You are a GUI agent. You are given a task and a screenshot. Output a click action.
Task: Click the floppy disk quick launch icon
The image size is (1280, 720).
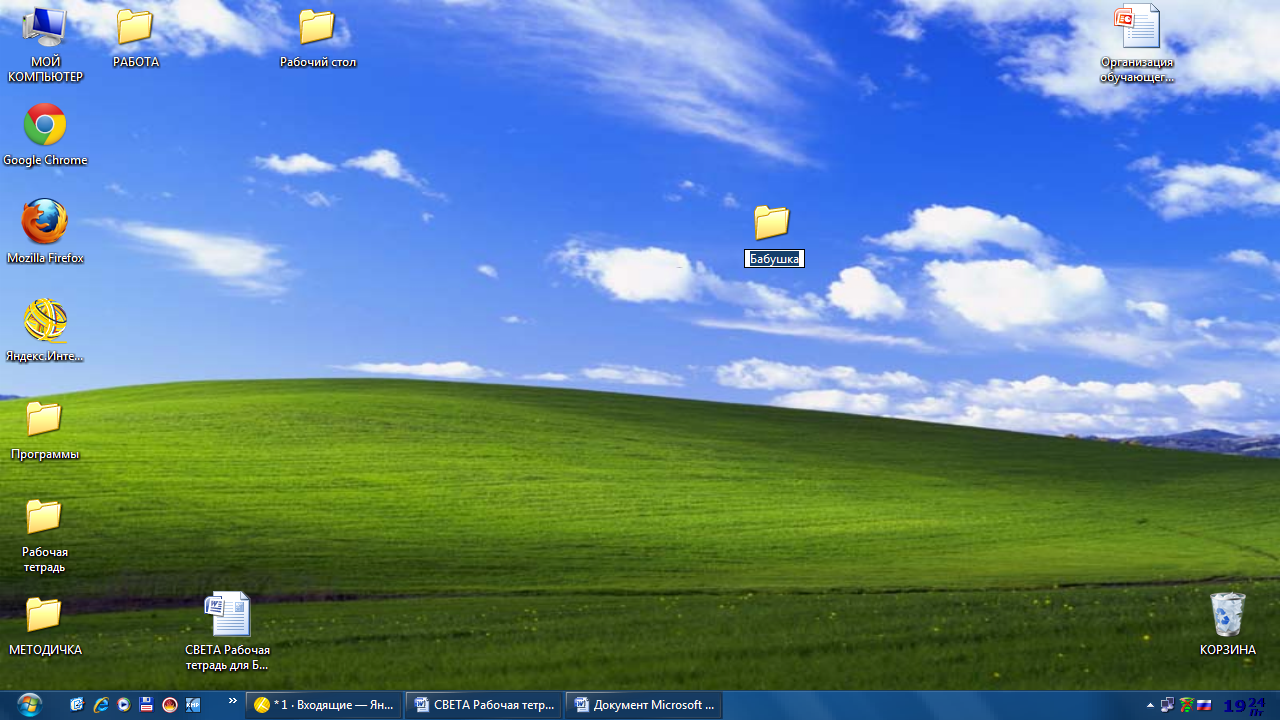146,705
